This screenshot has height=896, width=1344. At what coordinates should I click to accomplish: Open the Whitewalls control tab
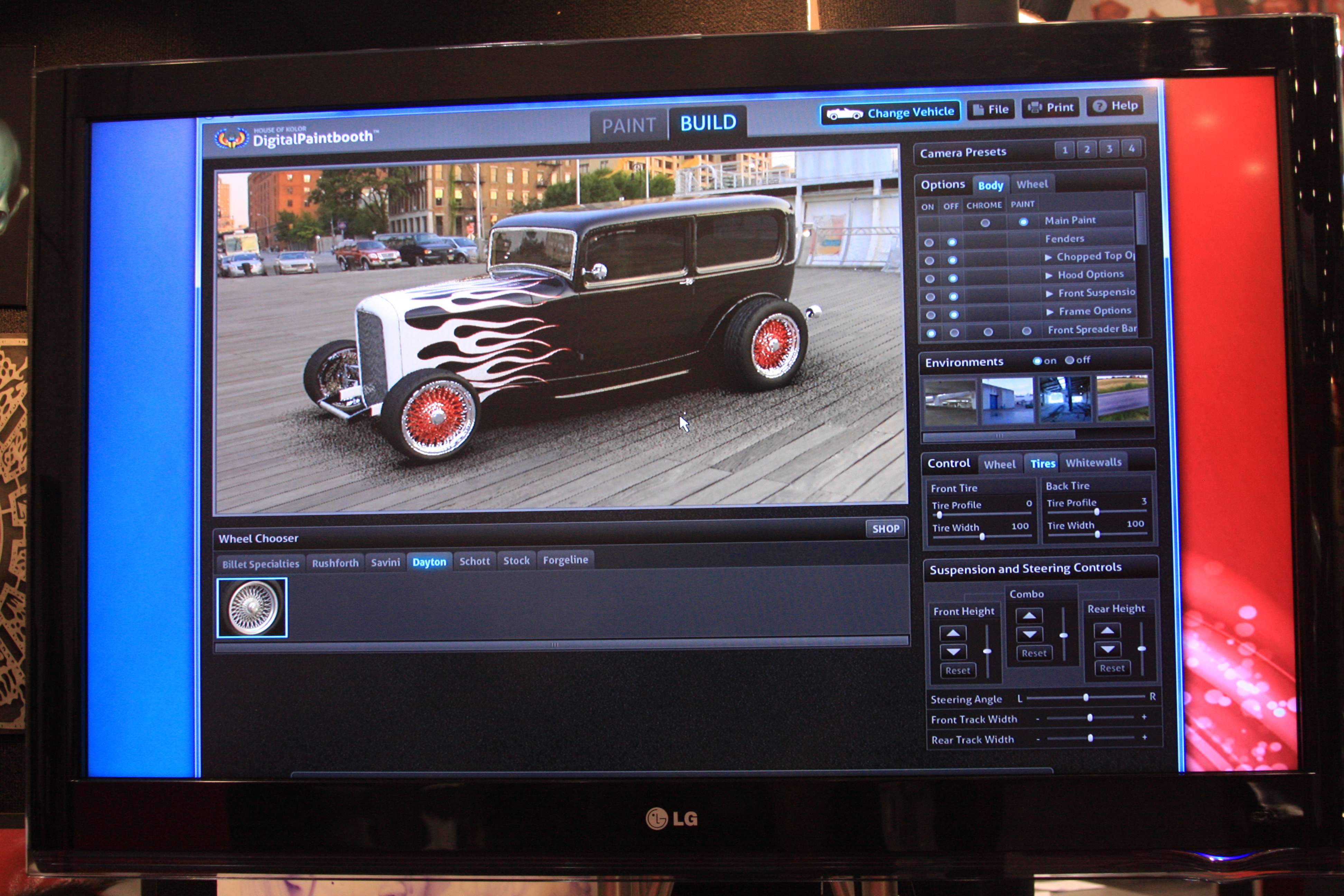(x=1093, y=462)
